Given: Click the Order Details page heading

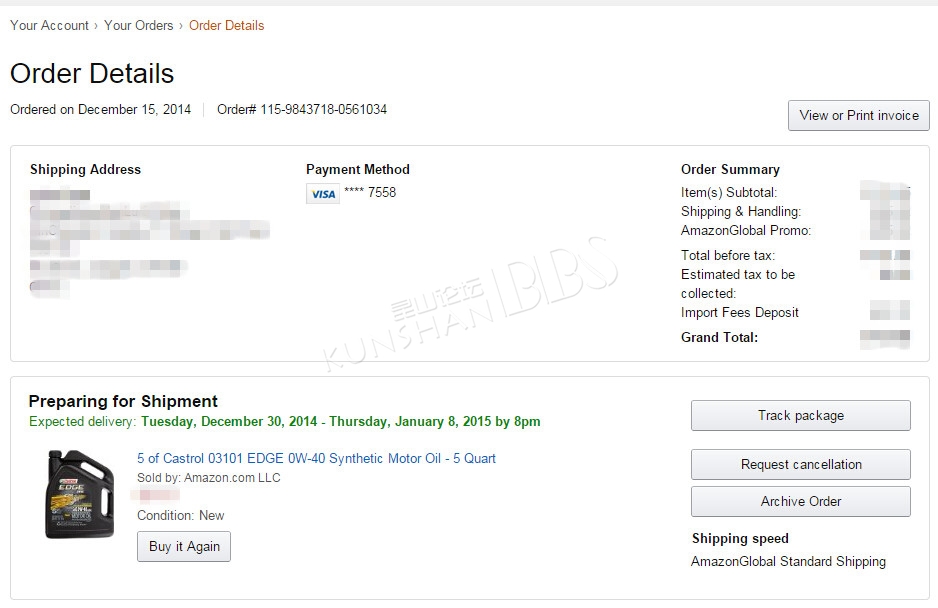Looking at the screenshot, I should (x=92, y=74).
